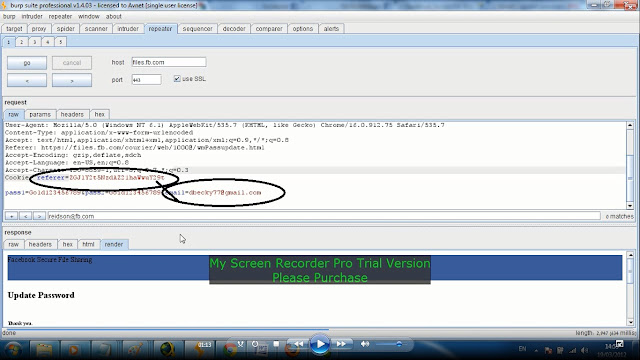Open the repeater menu in menu bar
640x360 pixels.
60,16
